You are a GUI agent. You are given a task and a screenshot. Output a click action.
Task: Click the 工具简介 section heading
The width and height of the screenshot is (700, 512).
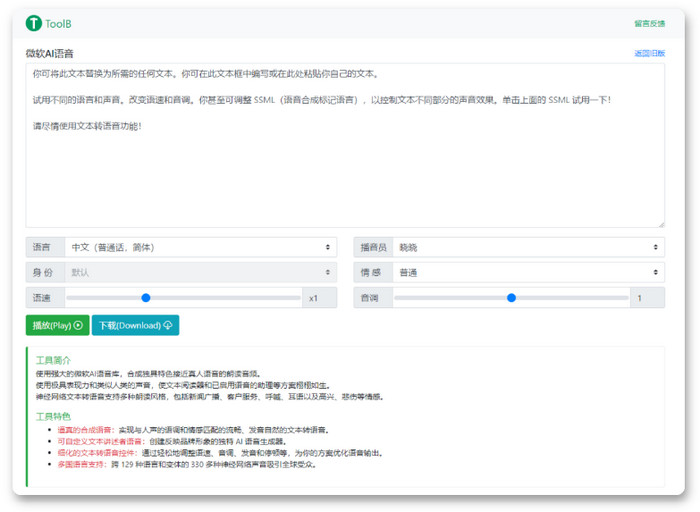point(53,360)
